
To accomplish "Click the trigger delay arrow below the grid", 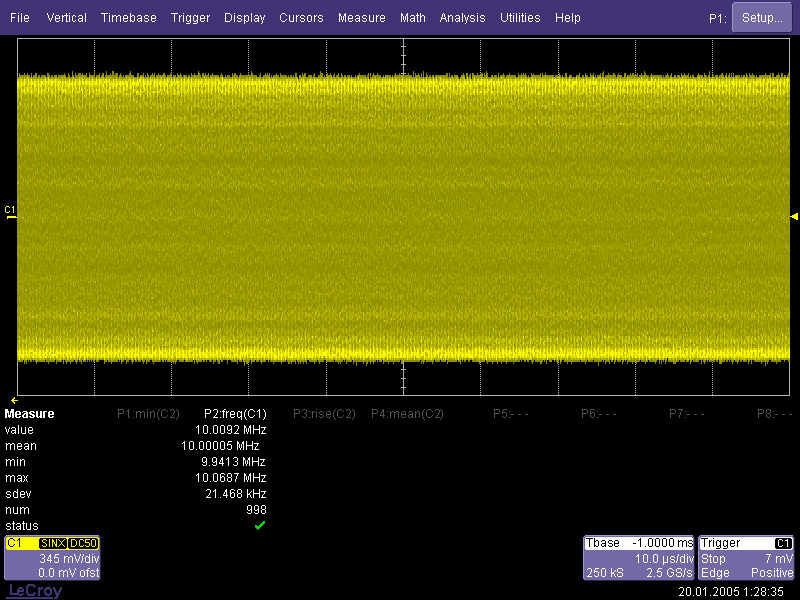I will point(14,399).
